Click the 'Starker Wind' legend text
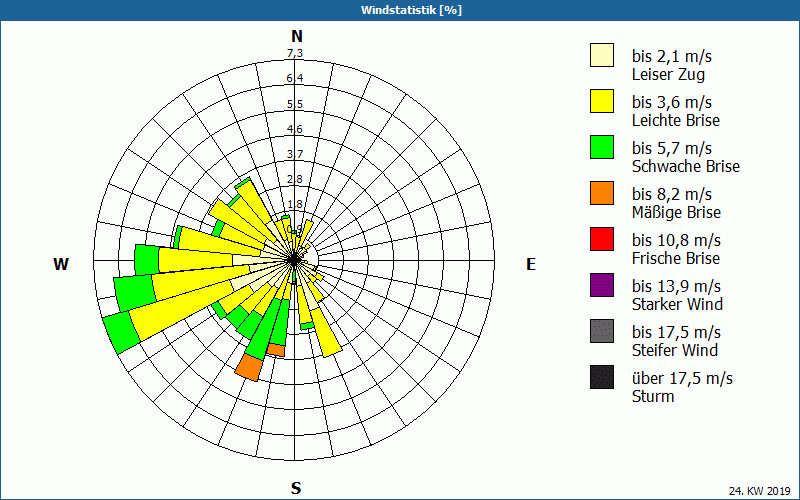 (x=678, y=304)
